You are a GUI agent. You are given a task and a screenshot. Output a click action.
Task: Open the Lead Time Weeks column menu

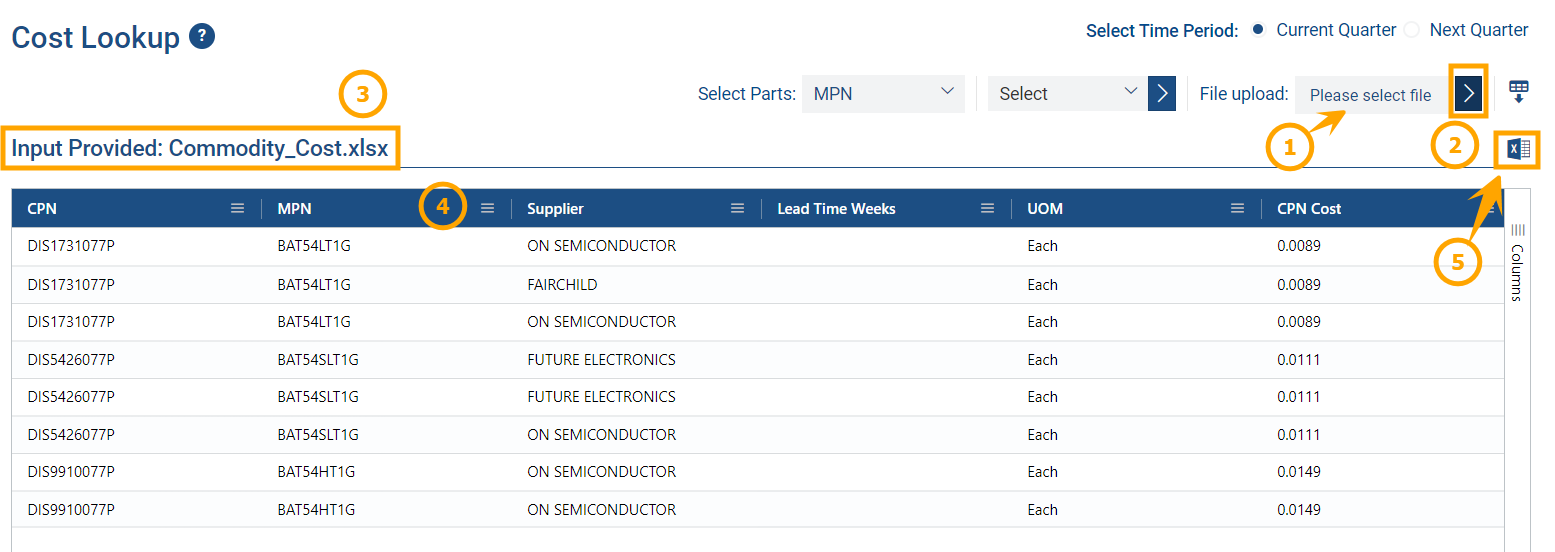point(987,209)
